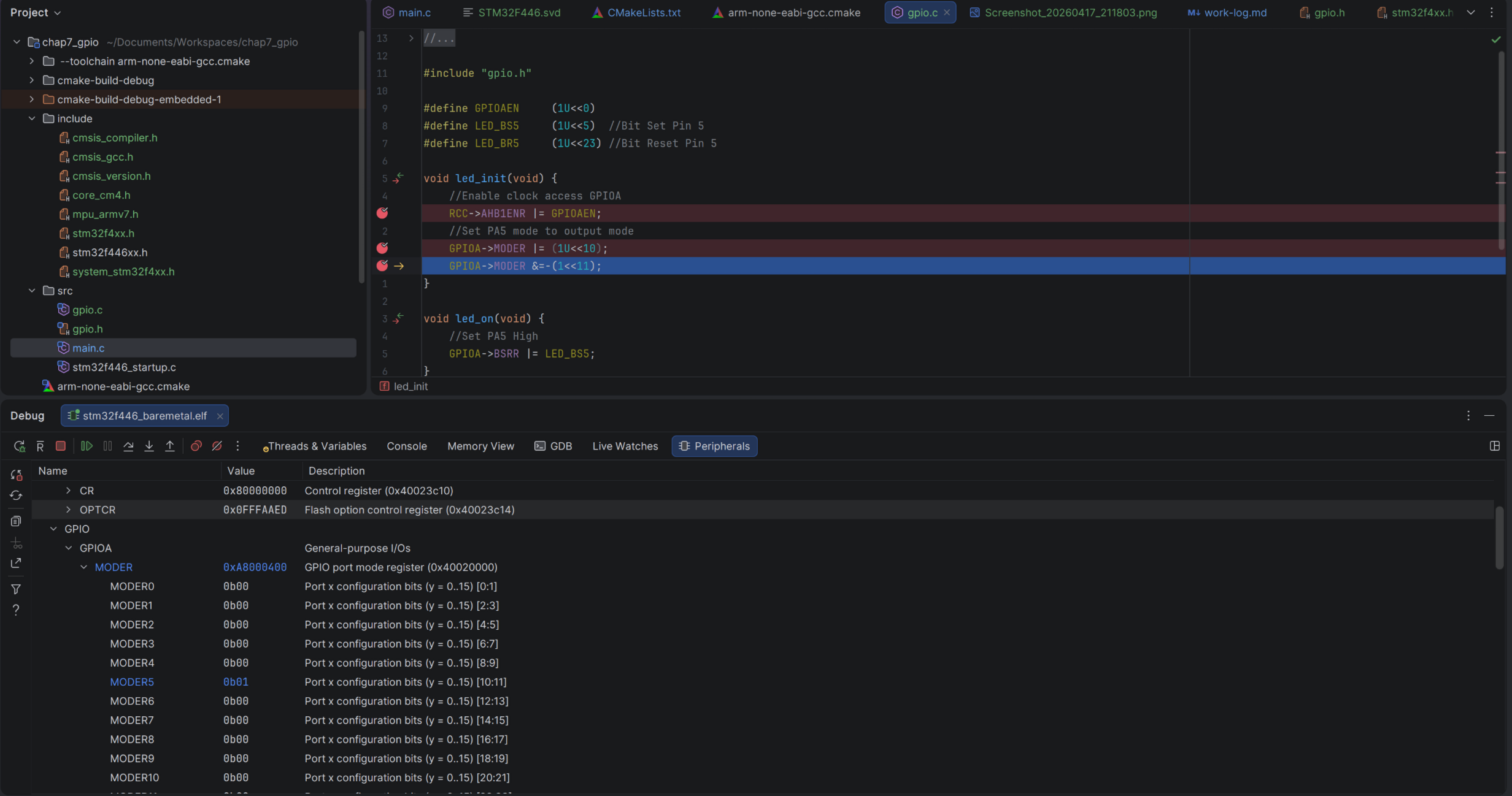Image resolution: width=1512 pixels, height=796 pixels.
Task: Toggle the breakpoint on GPIOA->MODER line
Action: click(382, 248)
